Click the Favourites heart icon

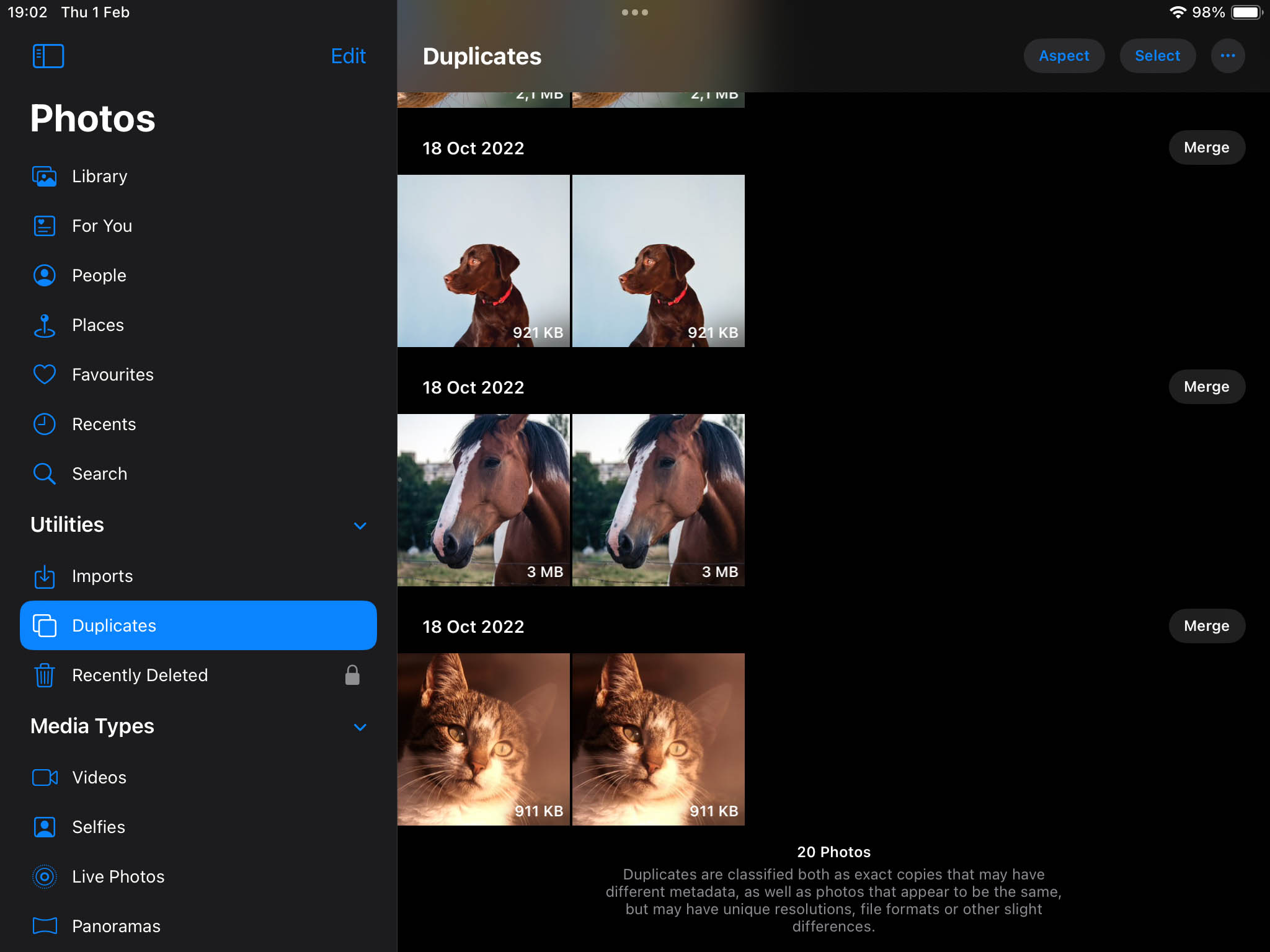pos(45,375)
